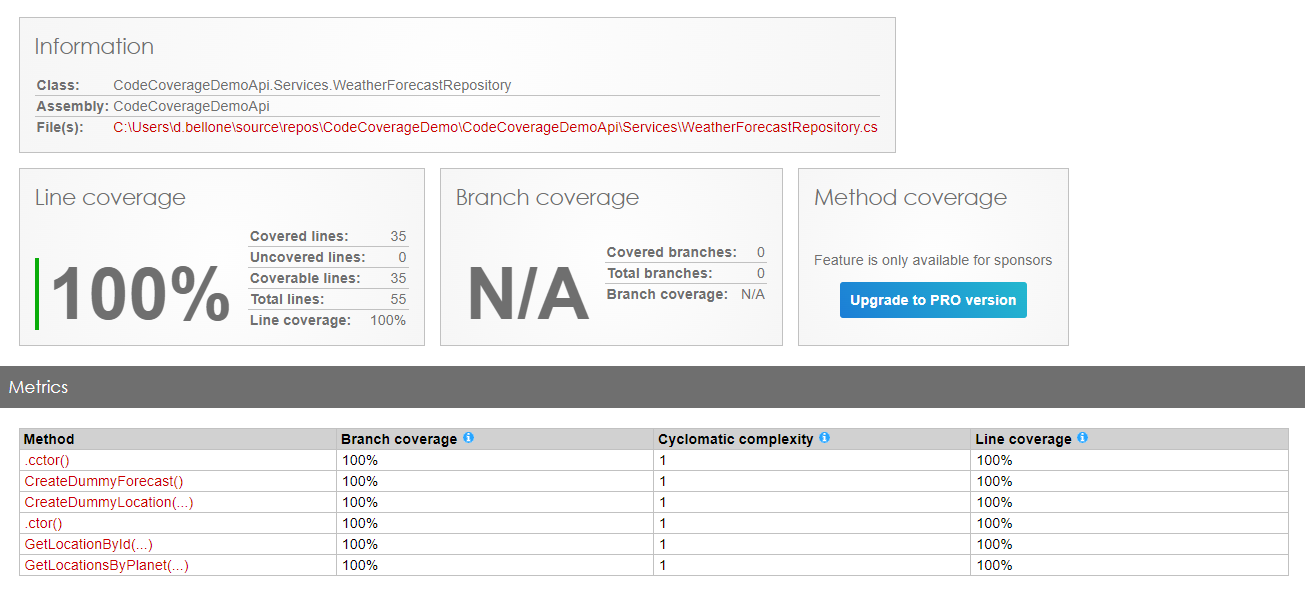Click the large 100% line coverage figure
1305x596 pixels.
click(140, 295)
